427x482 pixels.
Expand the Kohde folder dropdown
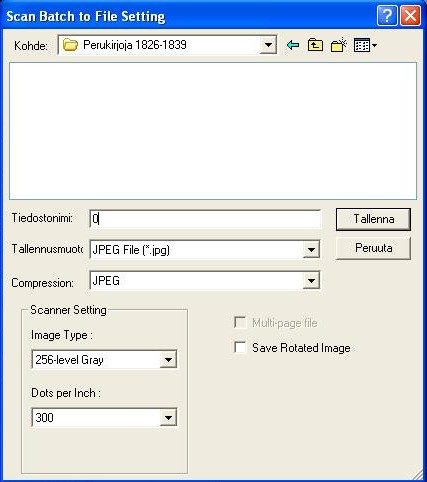[268, 45]
